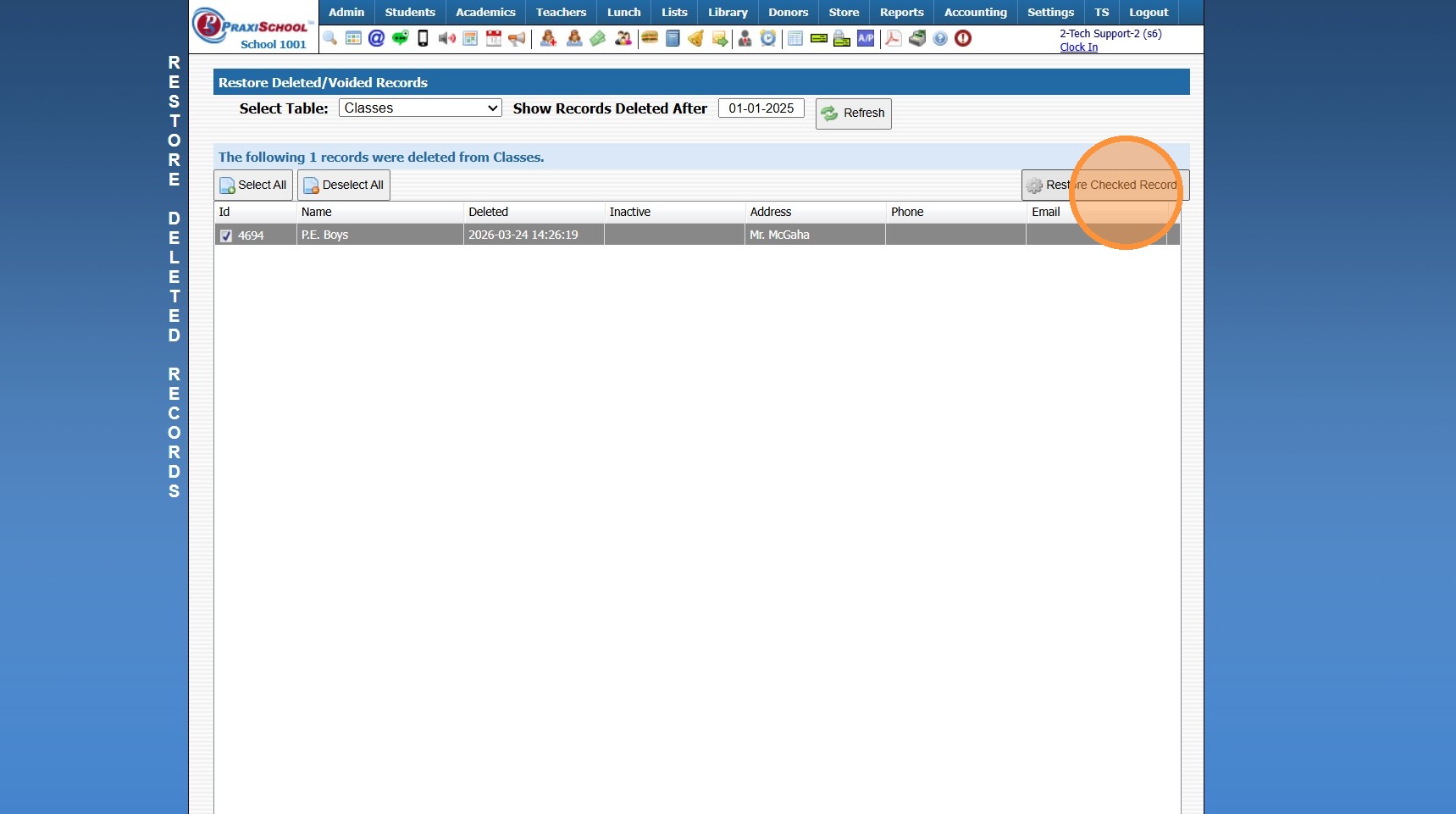The image size is (1456, 814).
Task: Click the printer with check icon
Action: pos(842,38)
